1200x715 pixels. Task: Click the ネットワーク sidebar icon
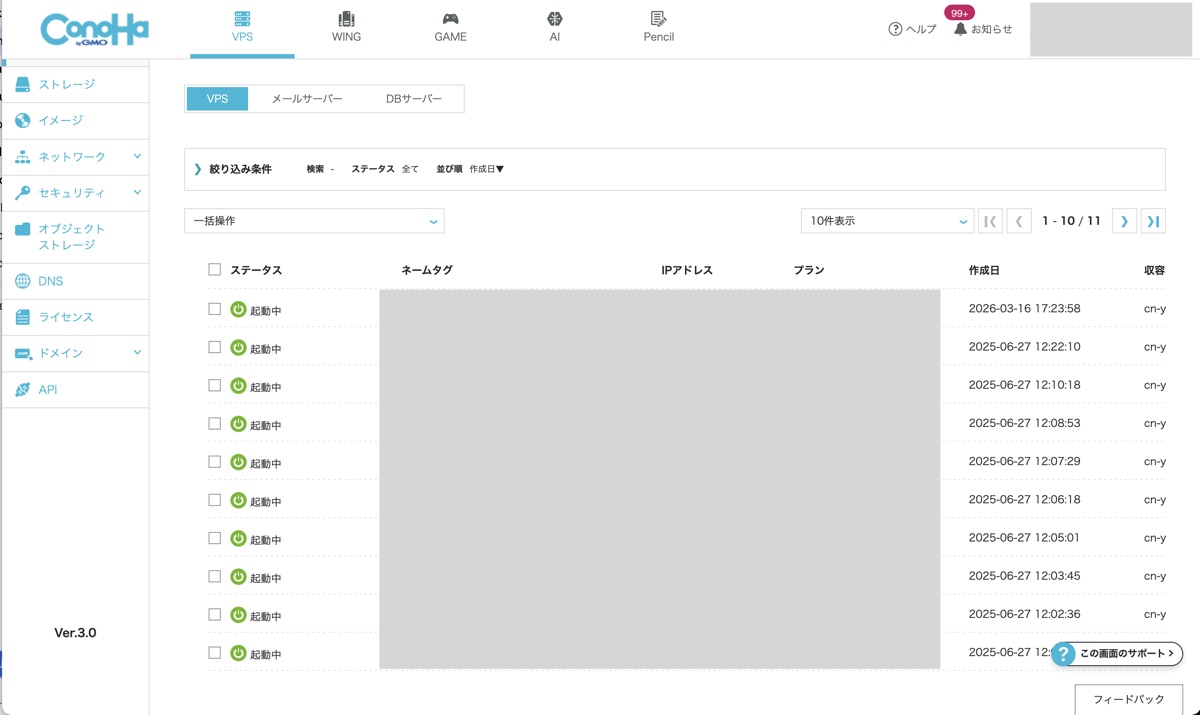point(23,157)
